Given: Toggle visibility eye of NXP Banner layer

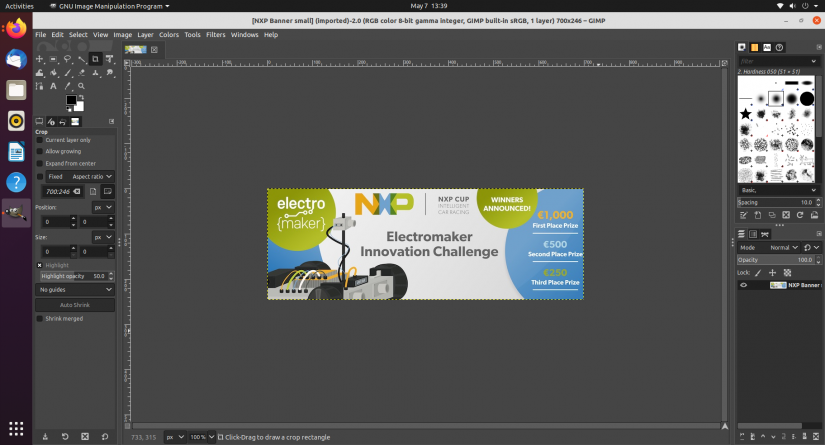Looking at the screenshot, I should point(743,285).
